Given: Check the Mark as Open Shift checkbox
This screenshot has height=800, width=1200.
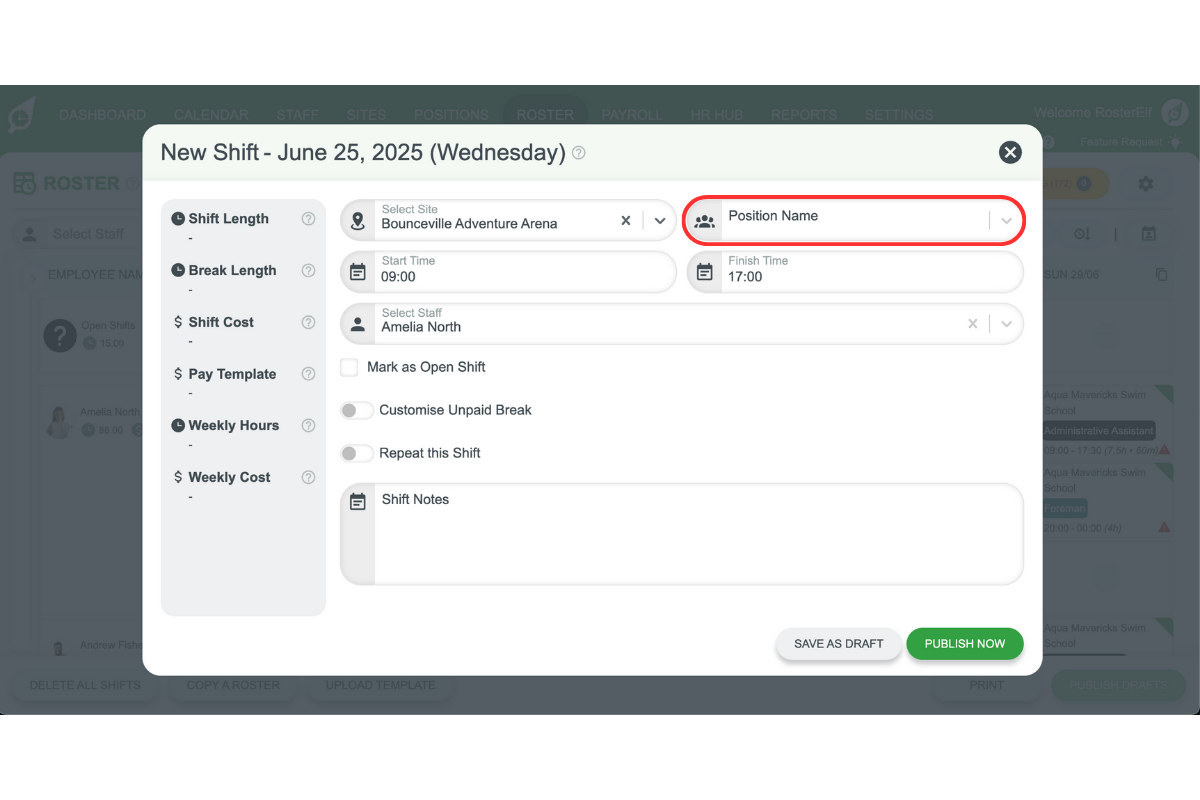Looking at the screenshot, I should click(349, 367).
